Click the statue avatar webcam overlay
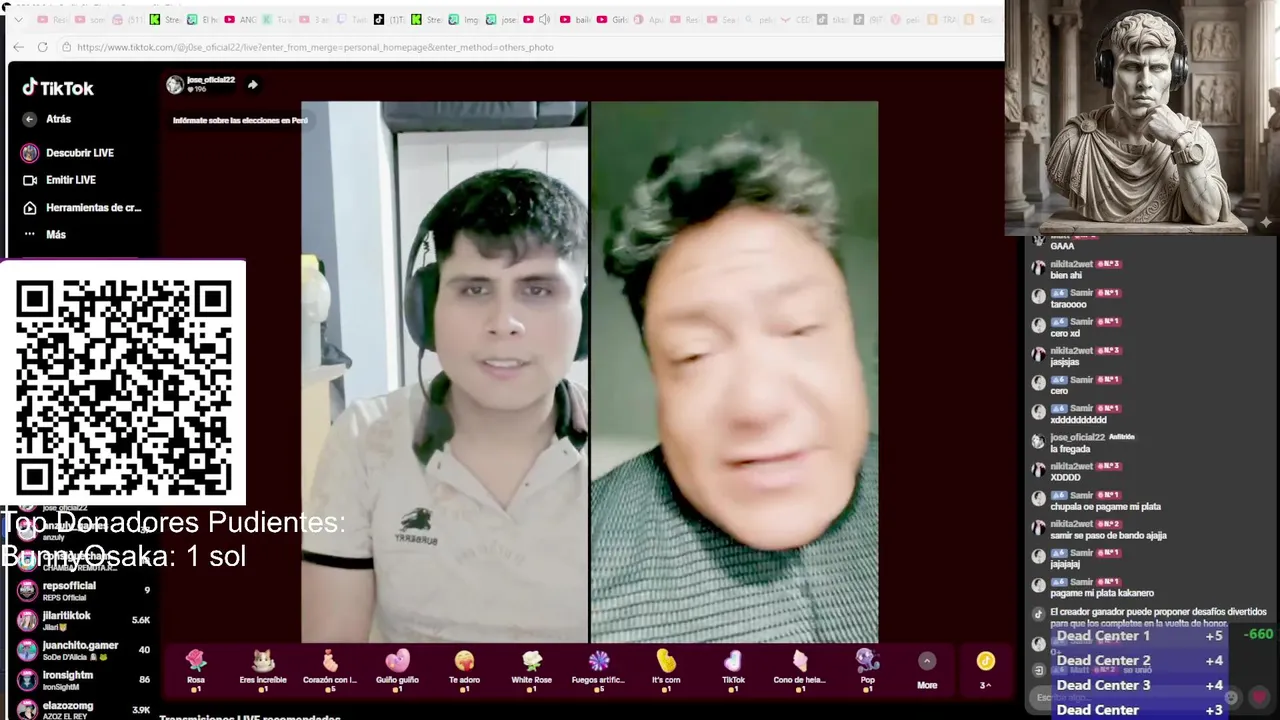This screenshot has width=1280, height=720. 1142,118
